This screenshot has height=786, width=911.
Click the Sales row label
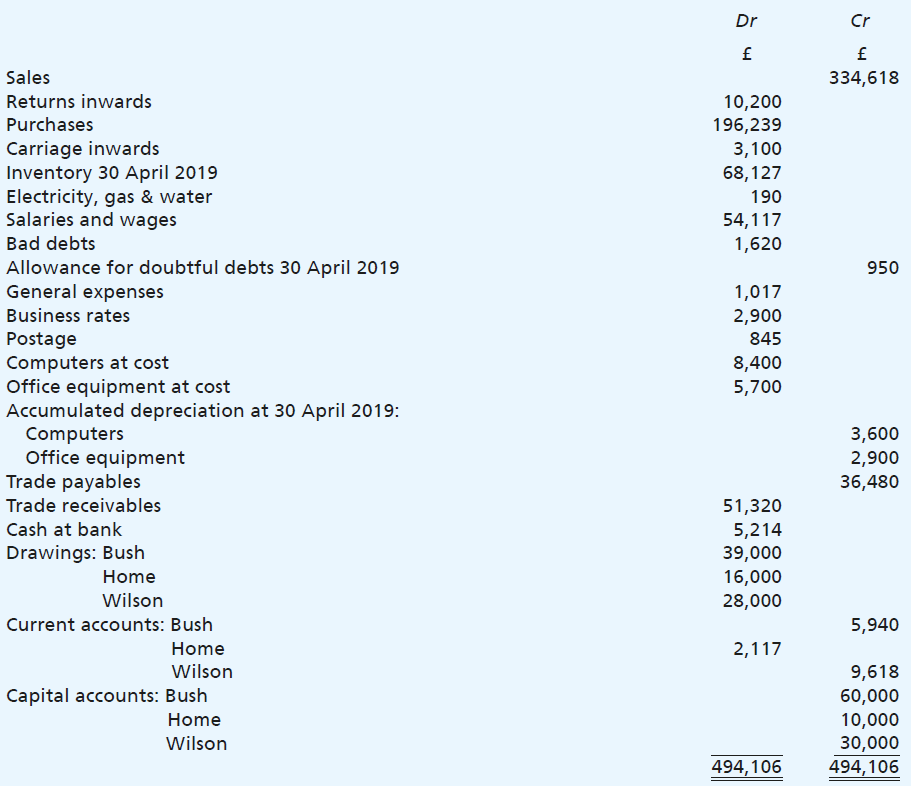point(28,77)
